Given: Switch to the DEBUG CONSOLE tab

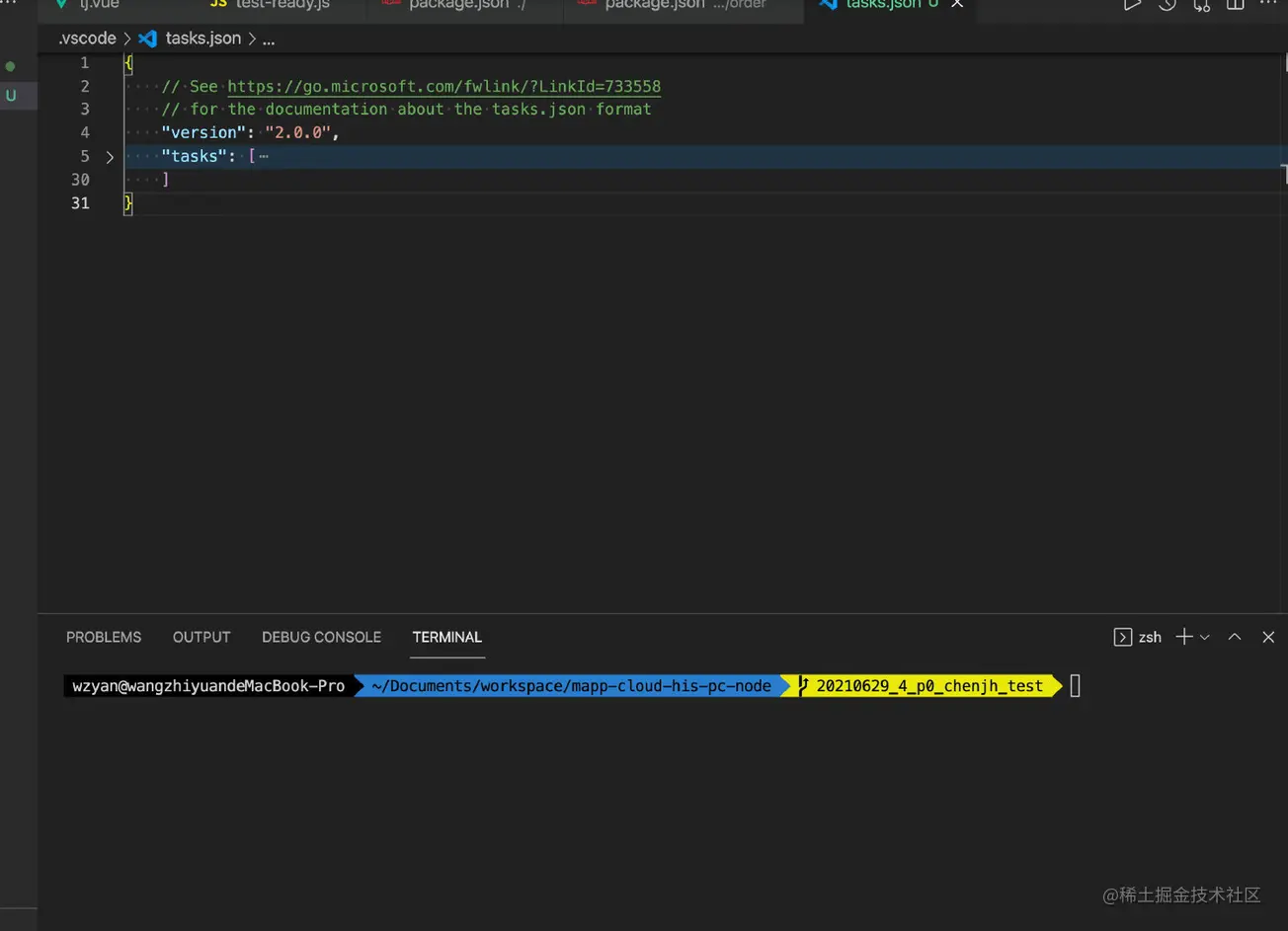Looking at the screenshot, I should (321, 637).
